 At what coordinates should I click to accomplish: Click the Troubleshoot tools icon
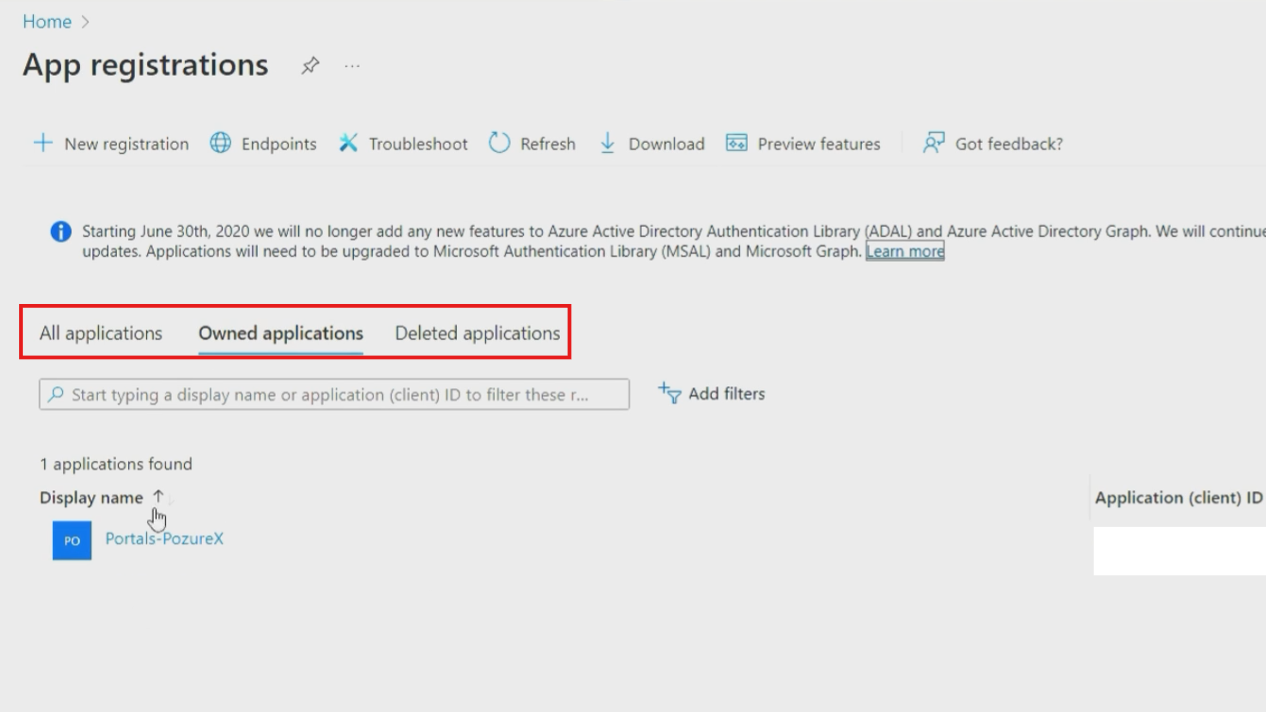(x=348, y=143)
